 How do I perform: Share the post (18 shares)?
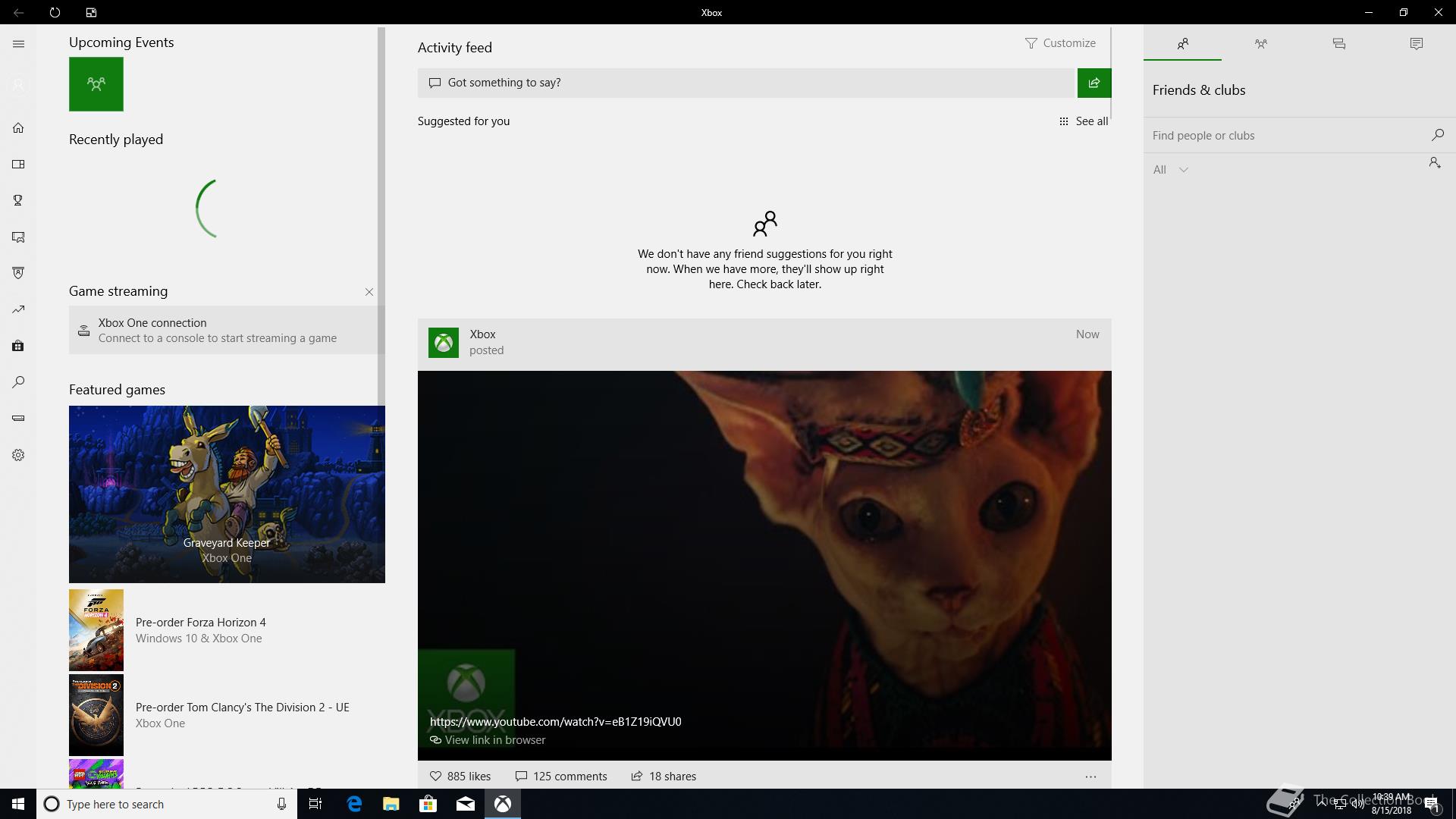point(664,777)
